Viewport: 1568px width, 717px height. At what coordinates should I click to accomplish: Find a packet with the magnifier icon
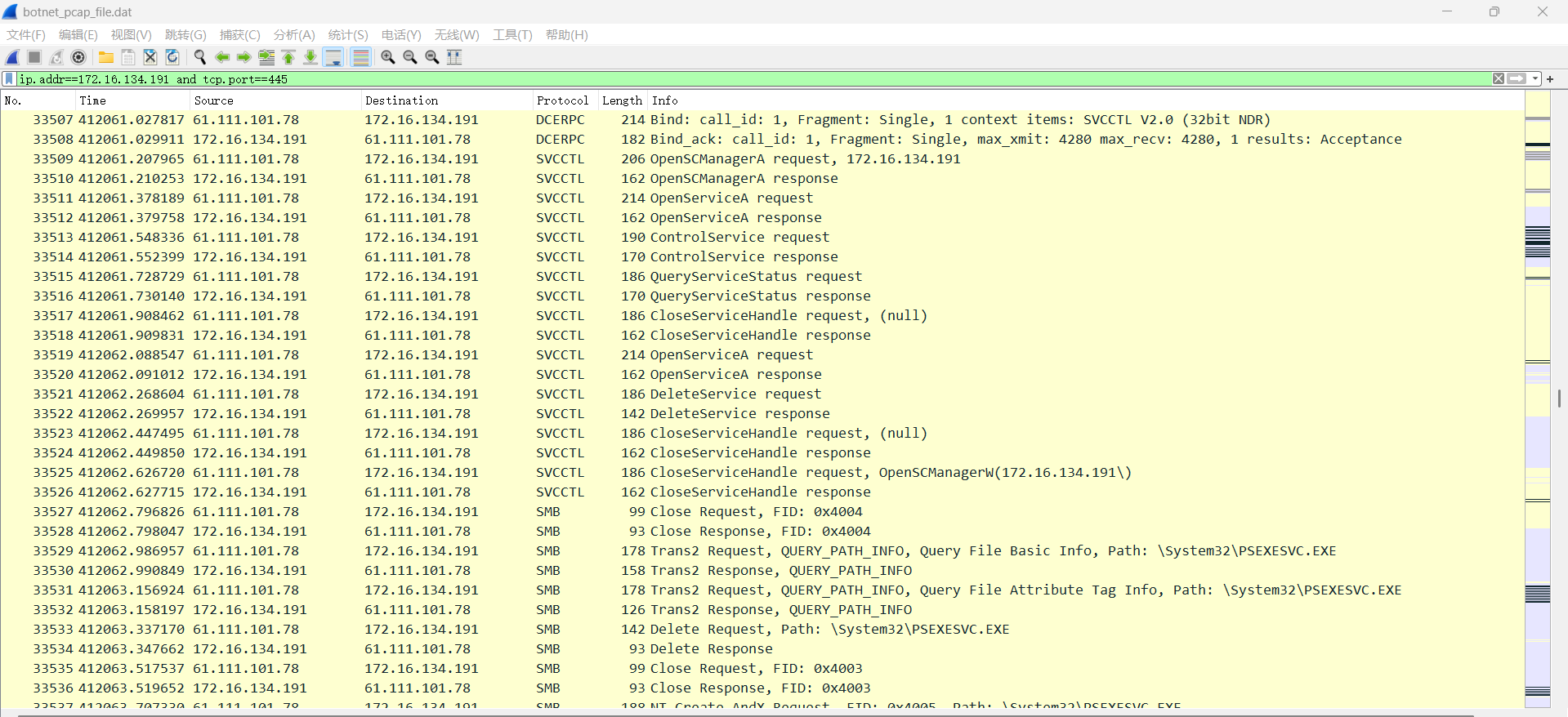tap(200, 57)
